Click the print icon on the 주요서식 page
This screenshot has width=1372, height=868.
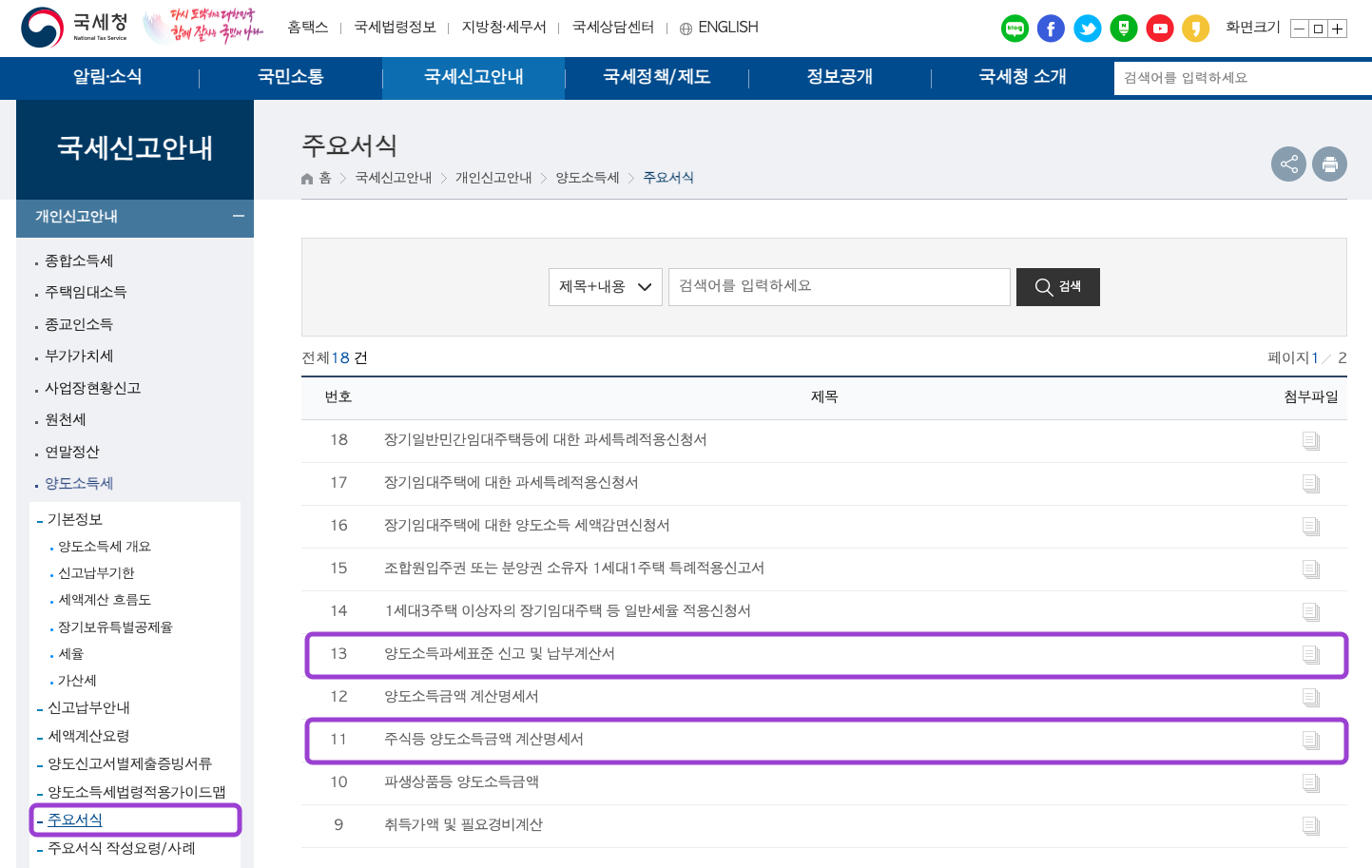[1329, 164]
